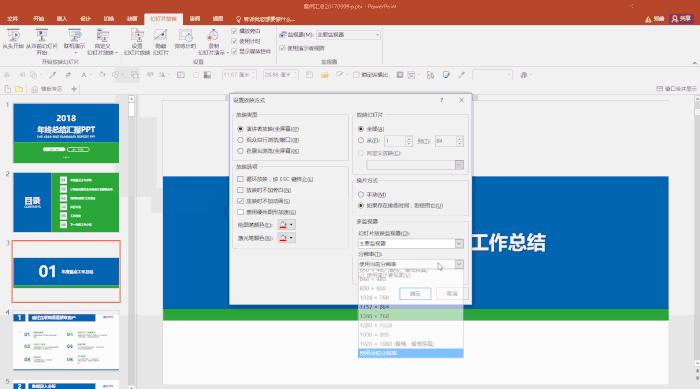Enable Disable hardware graphics acceleration checkbox

[241, 212]
